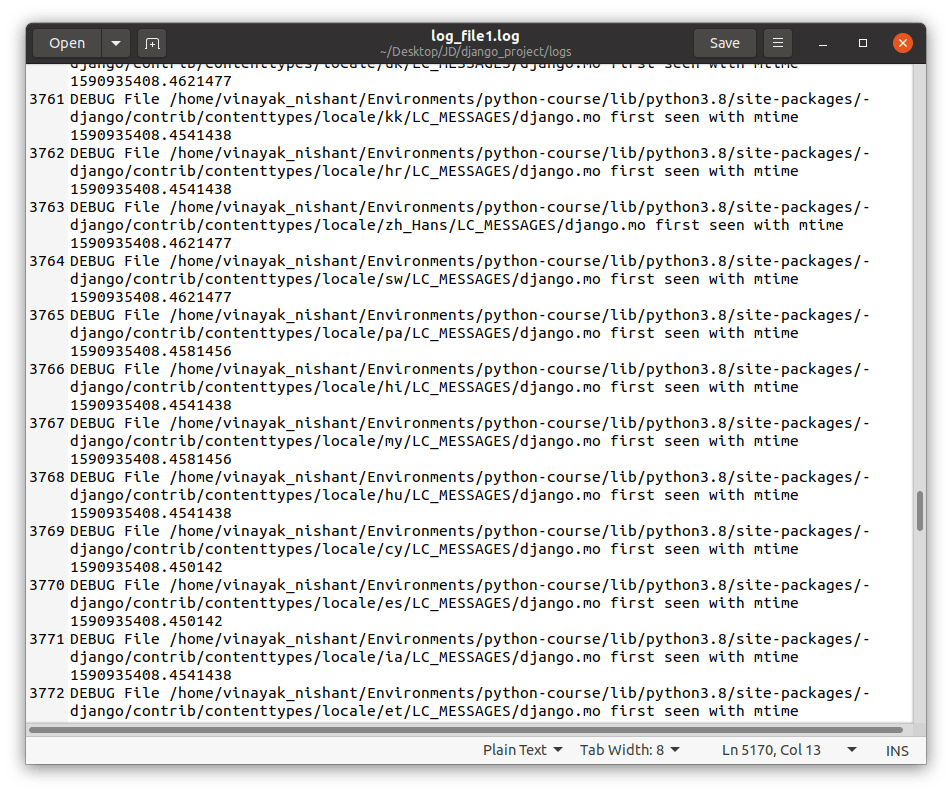Expand recent documents beside the Open button

[x=115, y=43]
